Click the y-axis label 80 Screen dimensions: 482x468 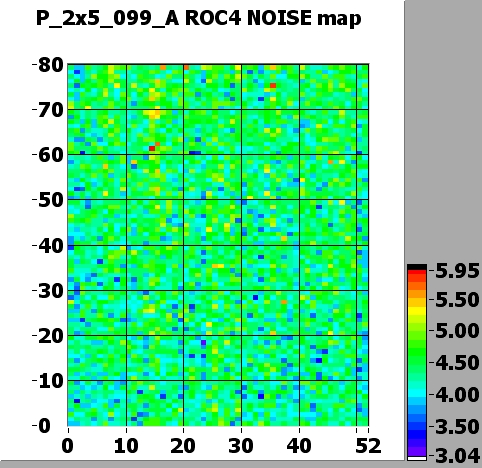point(50,65)
